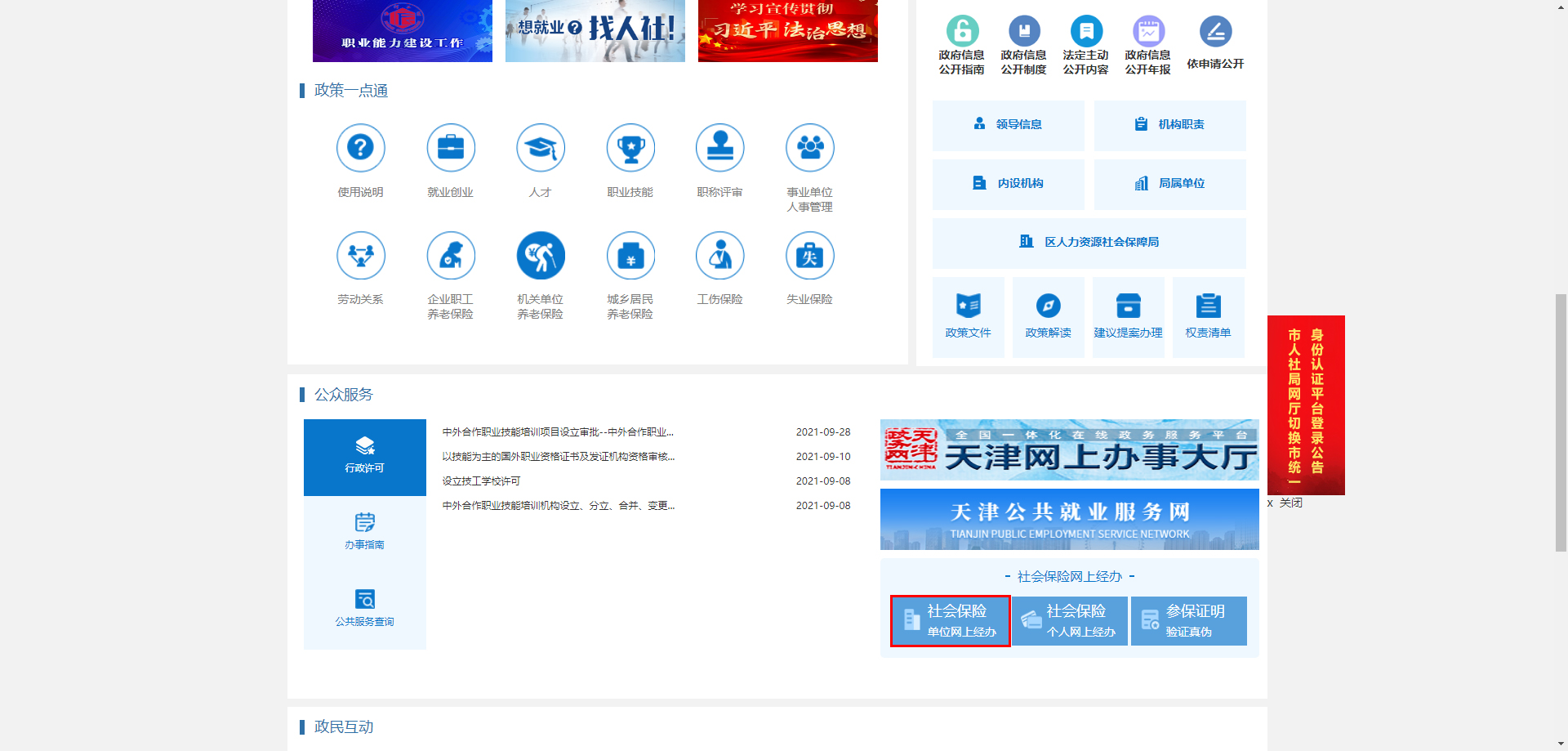The image size is (1568, 751).
Task: Open 局属单位 button
Action: click(x=1170, y=184)
